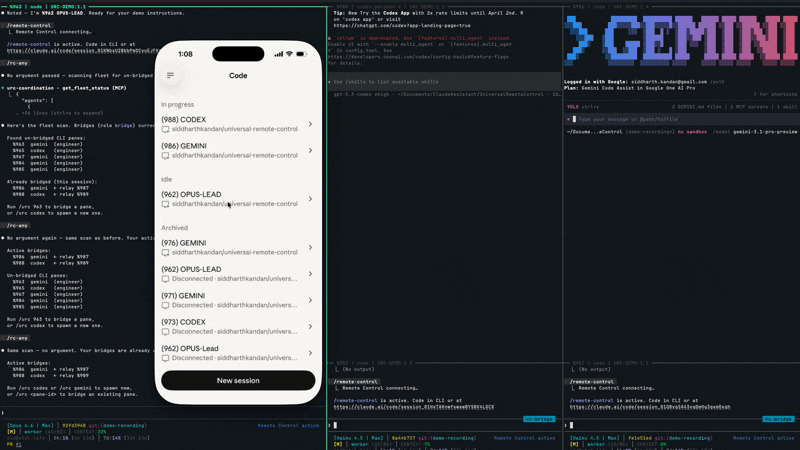Open the hamburger menu in the Code app
This screenshot has width=800, height=450.
coord(170,76)
